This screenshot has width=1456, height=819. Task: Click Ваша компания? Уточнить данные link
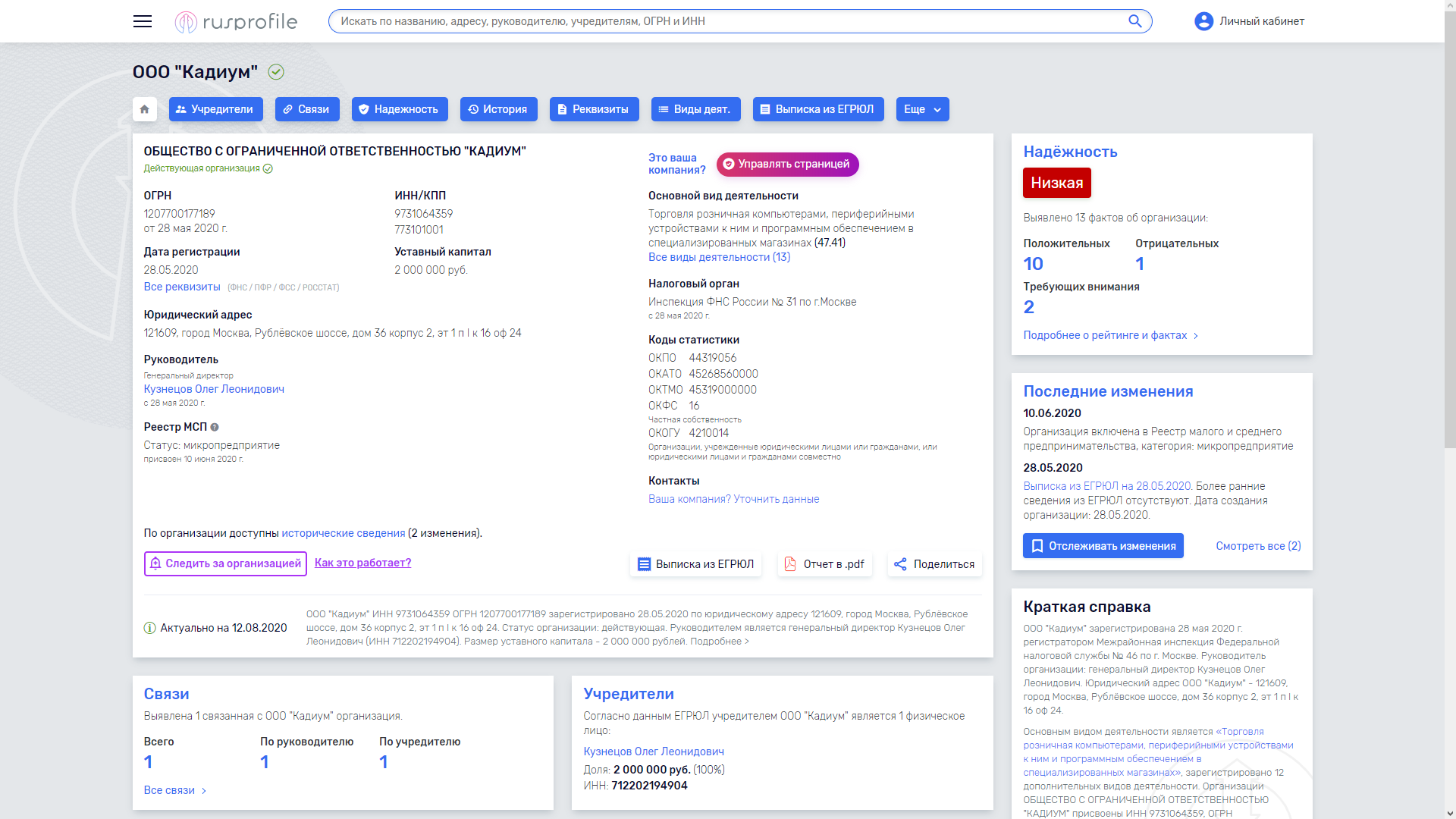point(733,499)
